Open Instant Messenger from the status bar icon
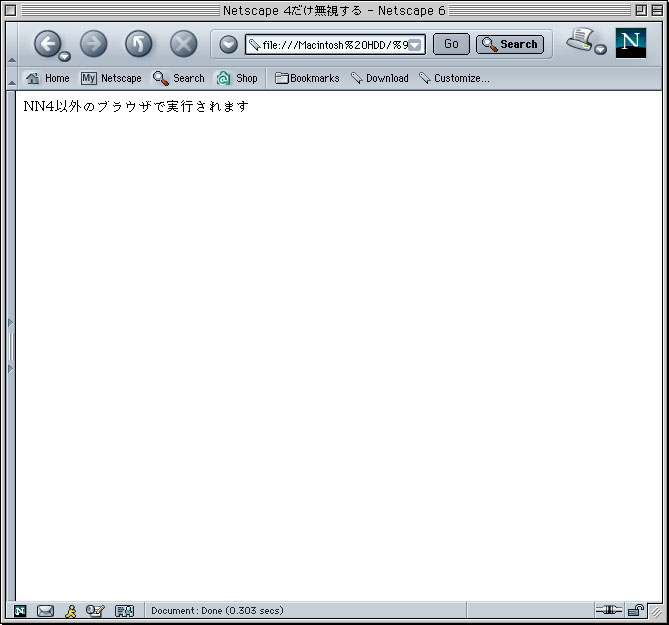Image resolution: width=669 pixels, height=625 pixels. click(70, 611)
